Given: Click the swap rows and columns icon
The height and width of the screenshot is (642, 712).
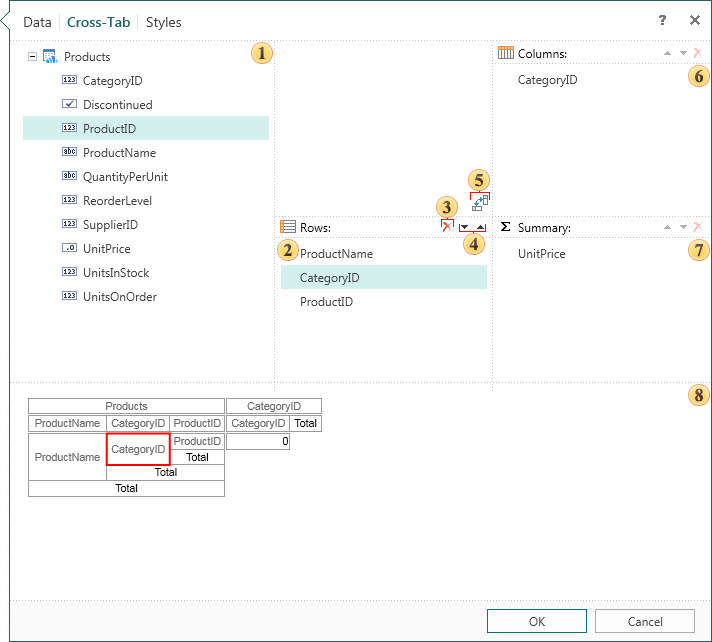Looking at the screenshot, I should point(480,202).
